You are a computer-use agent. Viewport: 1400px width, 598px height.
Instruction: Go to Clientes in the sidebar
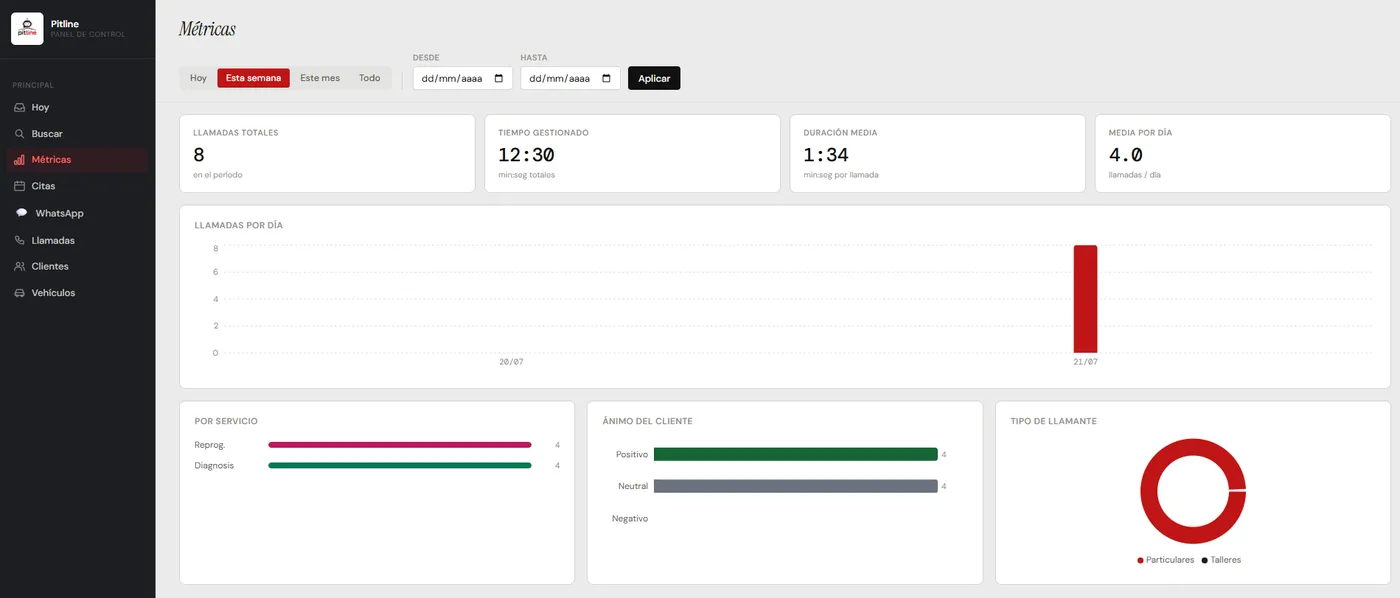point(78,266)
